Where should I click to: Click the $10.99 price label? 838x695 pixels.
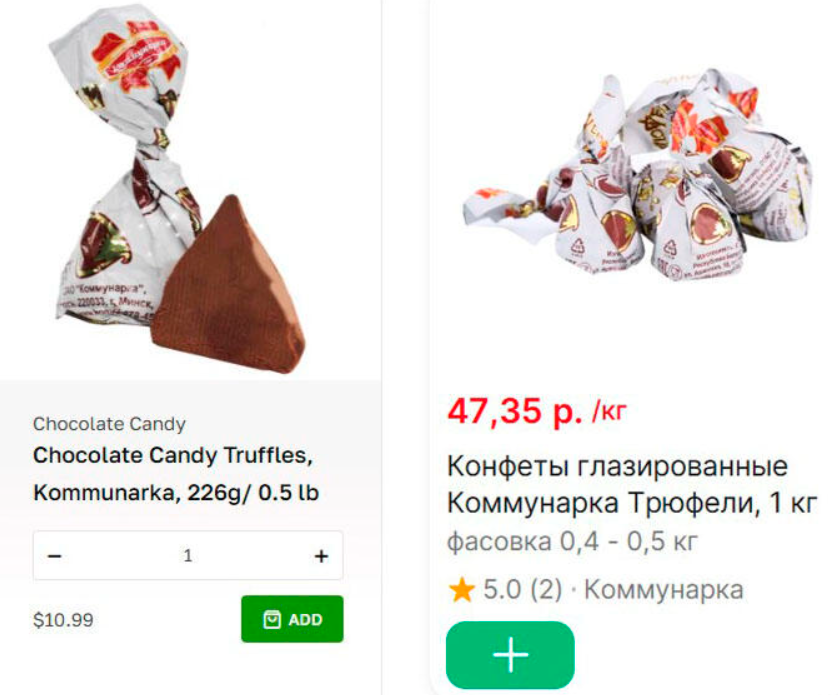click(63, 620)
